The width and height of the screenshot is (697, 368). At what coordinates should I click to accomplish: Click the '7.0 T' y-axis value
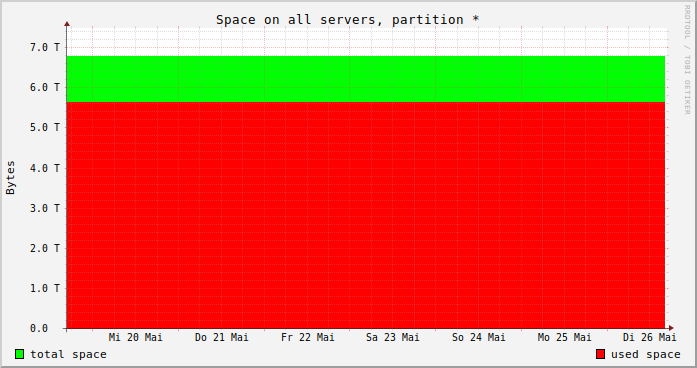tap(44, 47)
